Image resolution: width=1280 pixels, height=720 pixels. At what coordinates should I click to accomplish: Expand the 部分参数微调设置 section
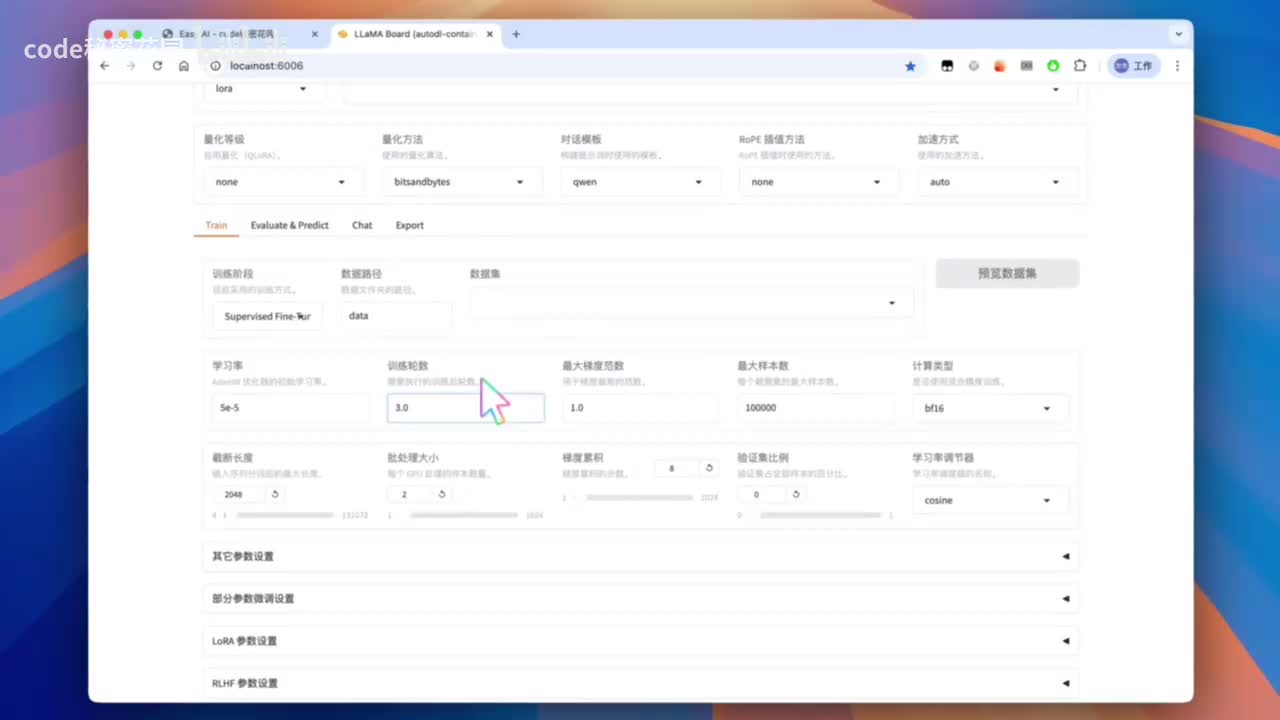640,598
